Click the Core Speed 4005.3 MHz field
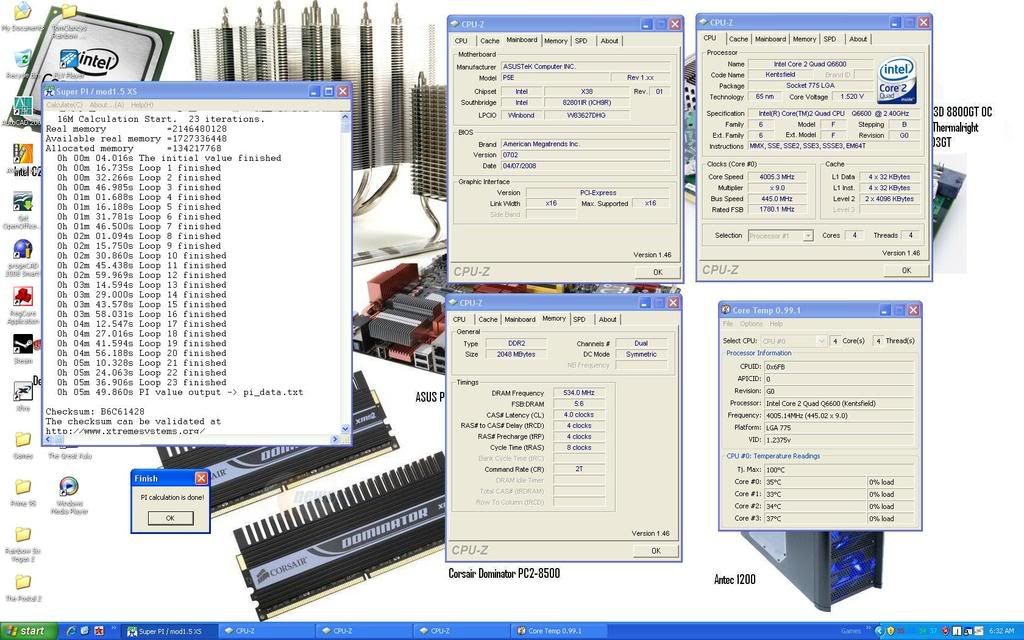 click(776, 177)
